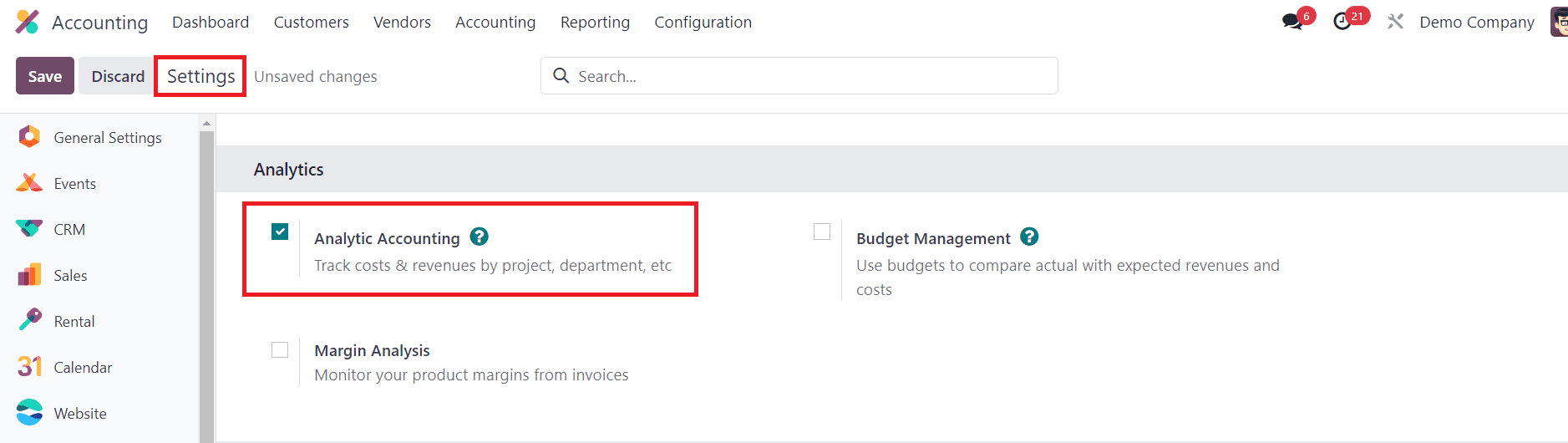The image size is (1568, 443).
Task: Click the debug tools wrench icon
Action: (x=1395, y=22)
